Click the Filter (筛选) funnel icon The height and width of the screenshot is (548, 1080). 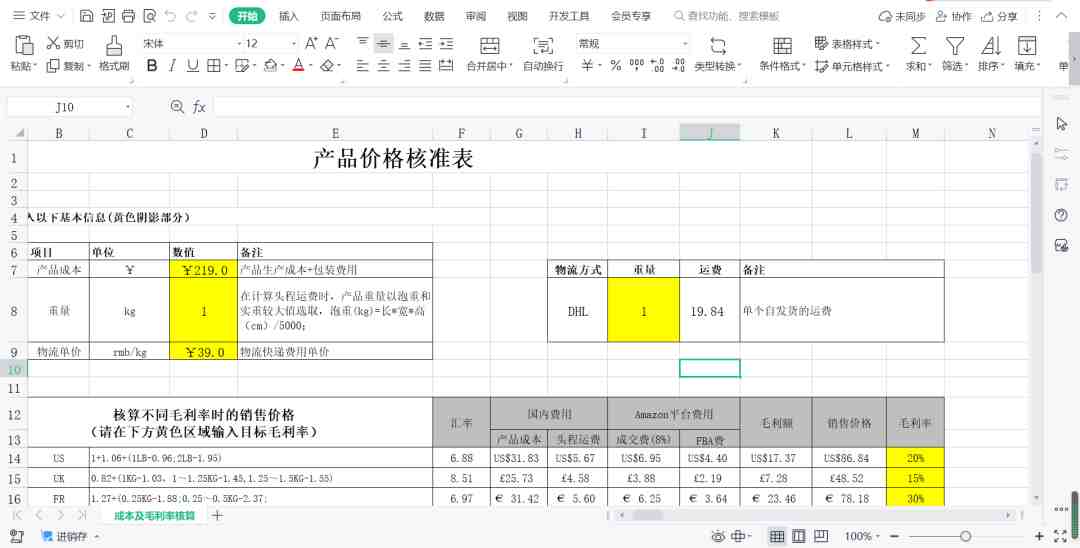click(x=955, y=45)
